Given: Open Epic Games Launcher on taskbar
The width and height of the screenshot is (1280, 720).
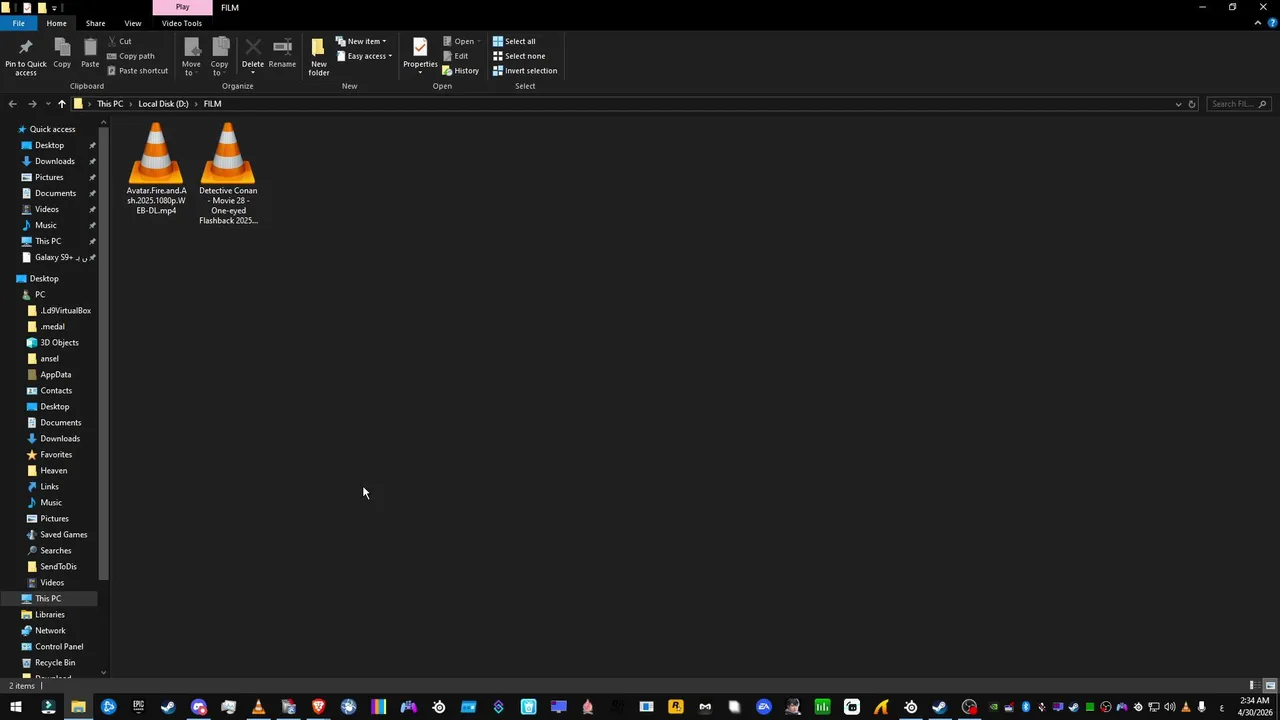Looking at the screenshot, I should (138, 707).
